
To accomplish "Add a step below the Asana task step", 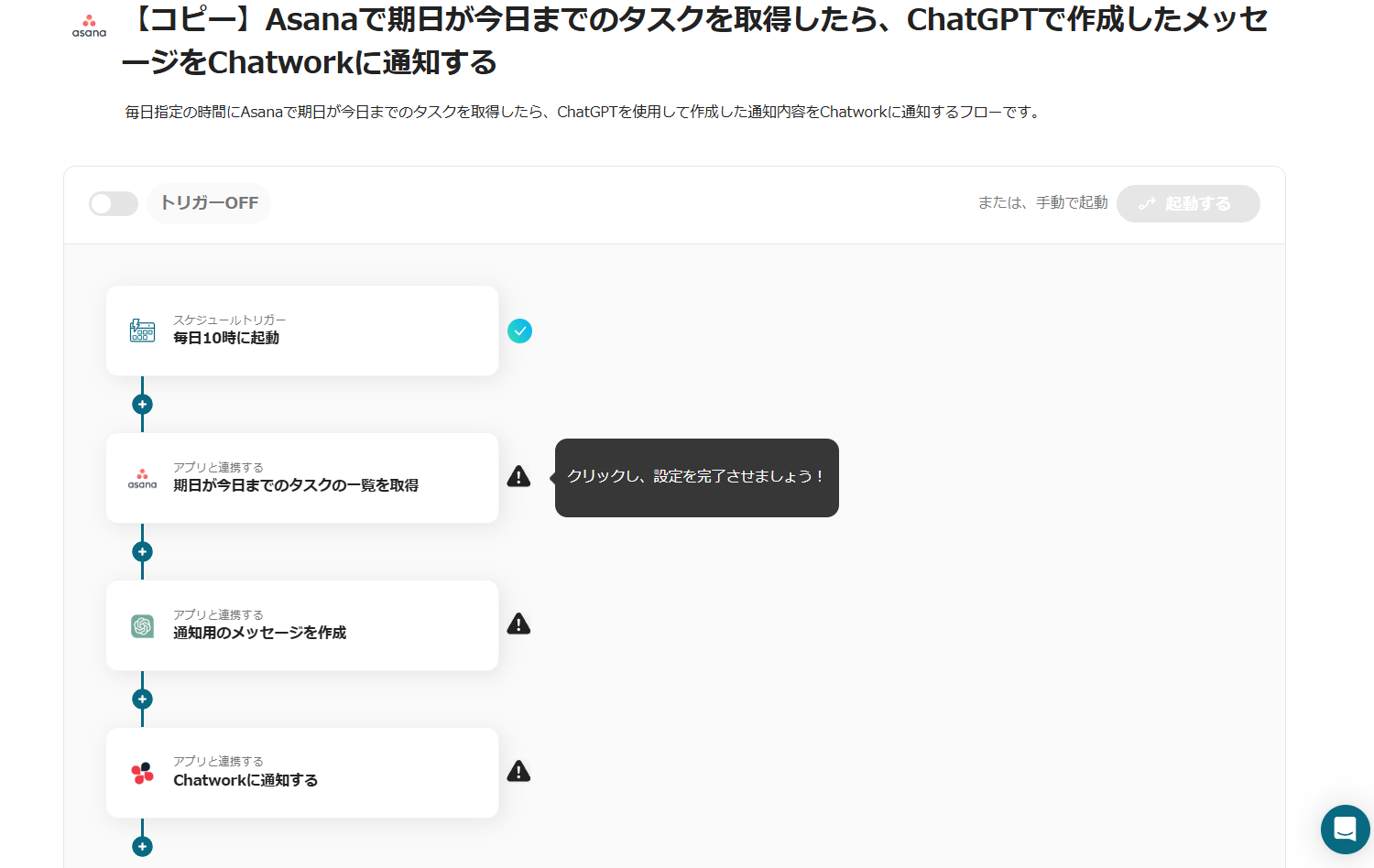I will pos(142,551).
